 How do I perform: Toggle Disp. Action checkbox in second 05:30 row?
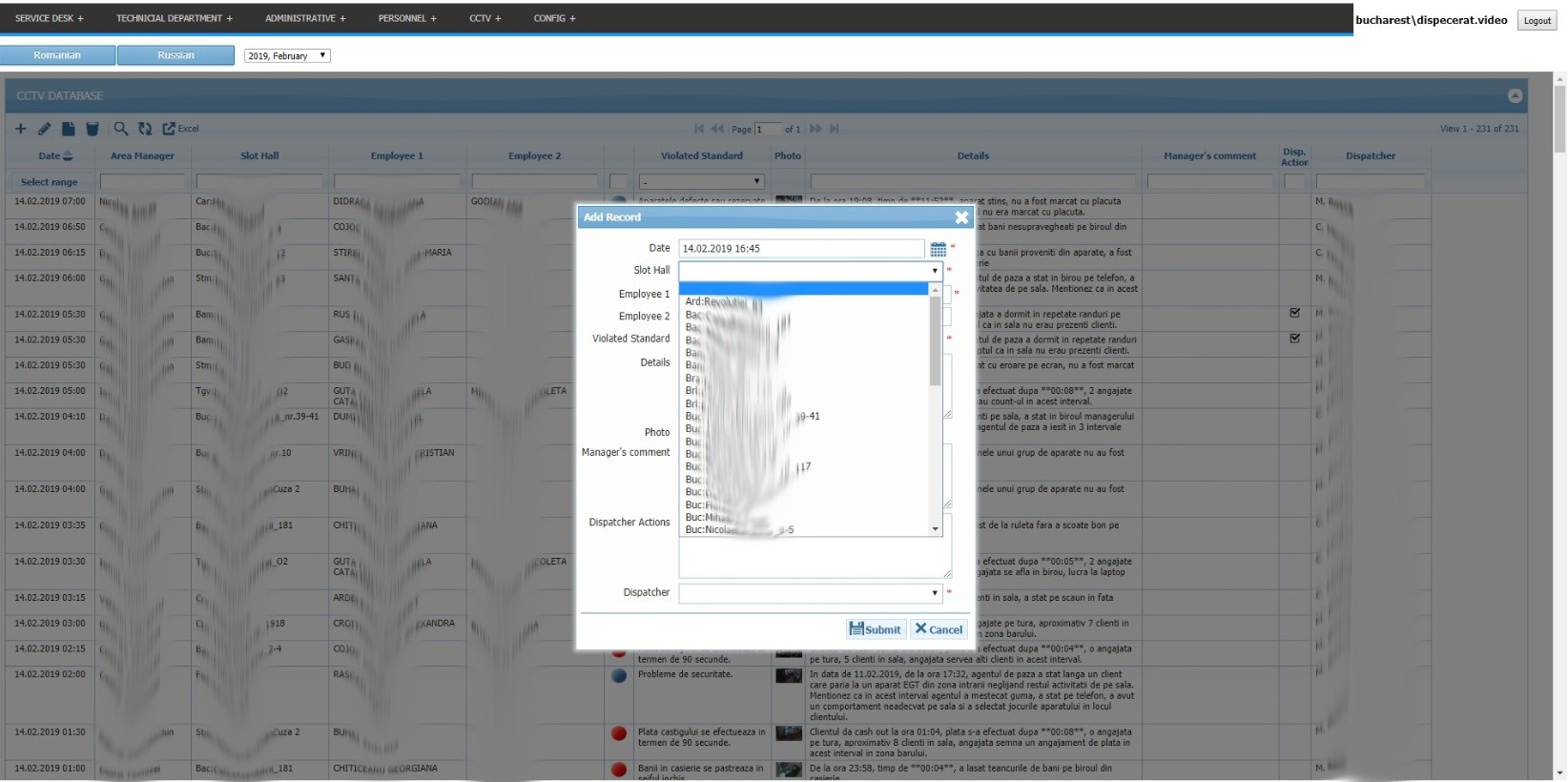[1294, 339]
